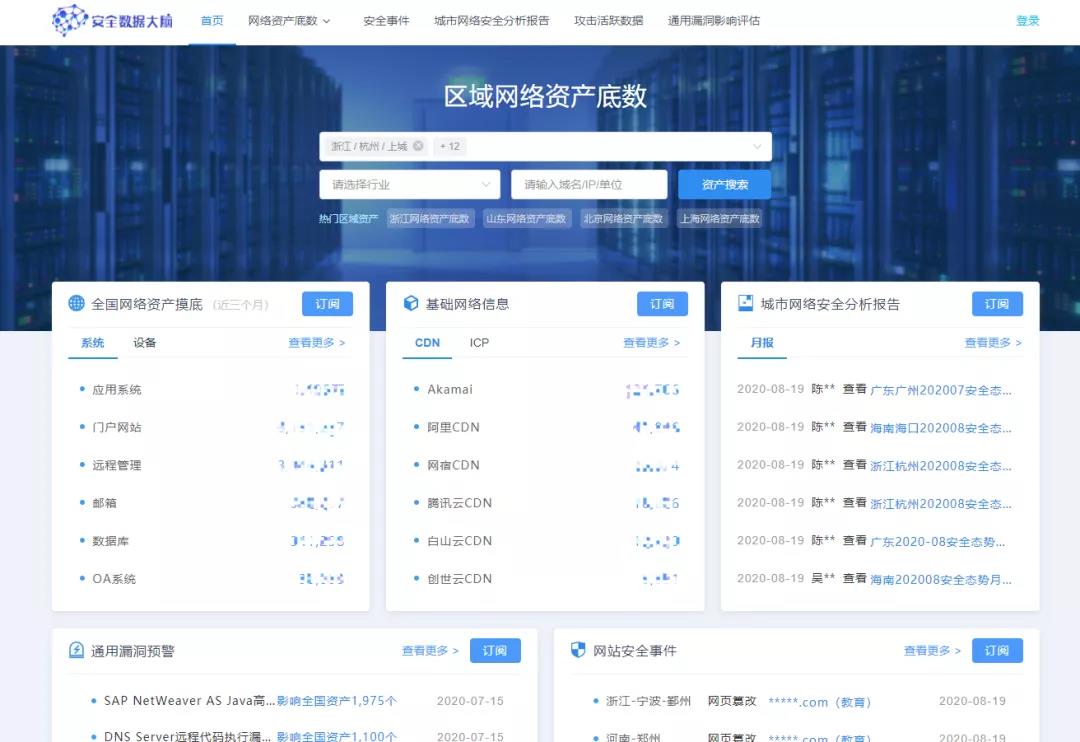This screenshot has height=742, width=1080.
Task: Open 攻击活跃数据 in the top navigation
Action: pos(608,21)
